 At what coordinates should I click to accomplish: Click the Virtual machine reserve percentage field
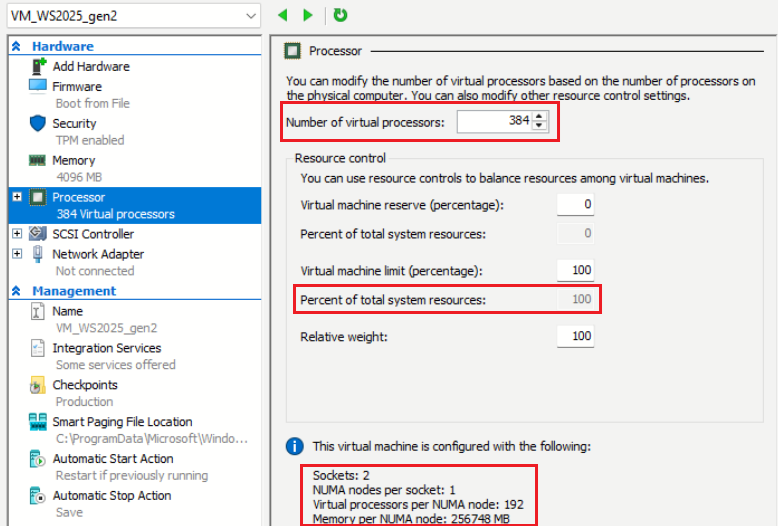[575, 205]
